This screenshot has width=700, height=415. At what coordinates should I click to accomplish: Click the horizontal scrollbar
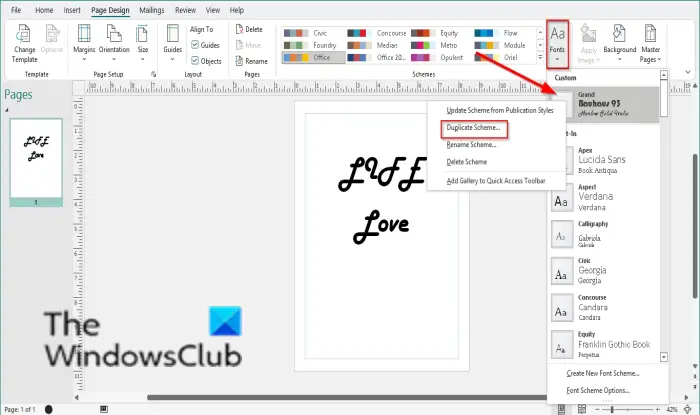pos(346,397)
